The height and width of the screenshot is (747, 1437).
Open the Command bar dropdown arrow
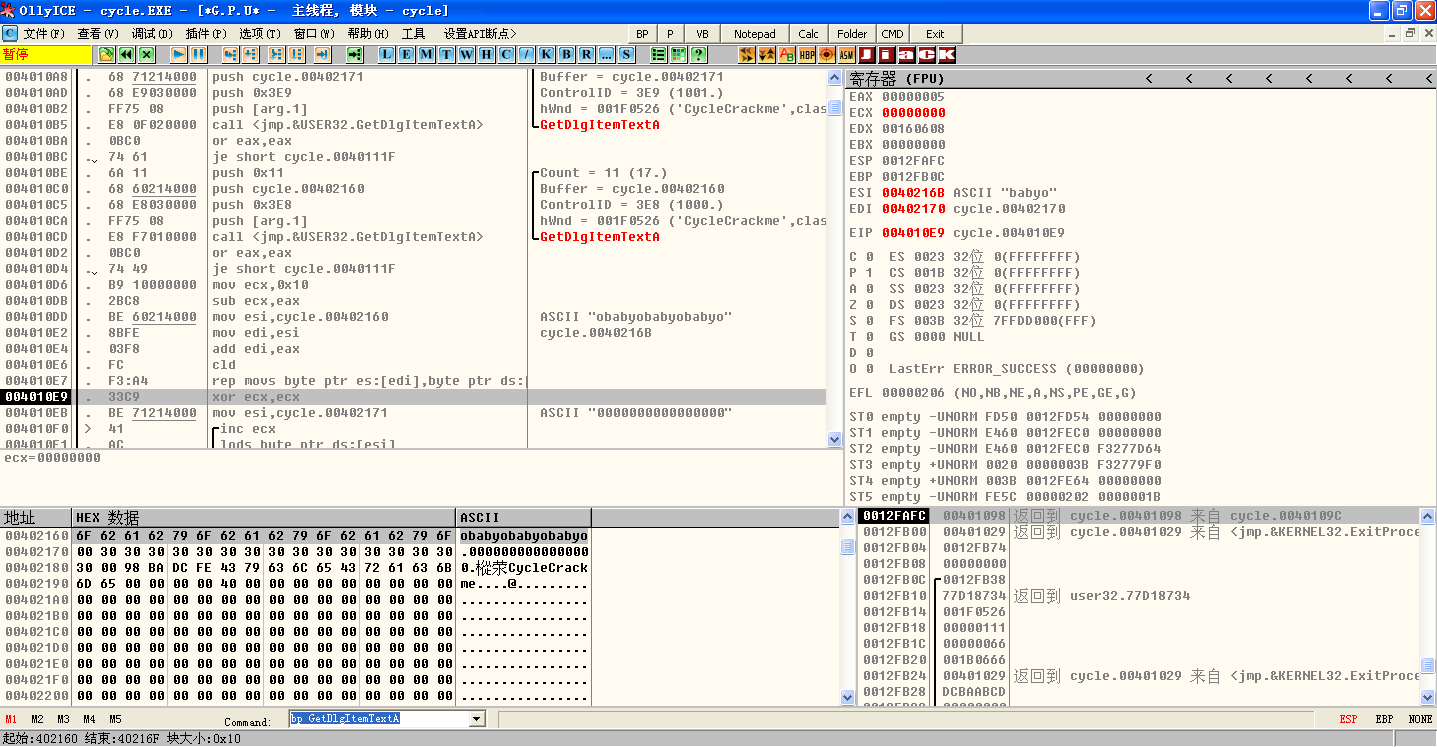(x=477, y=719)
